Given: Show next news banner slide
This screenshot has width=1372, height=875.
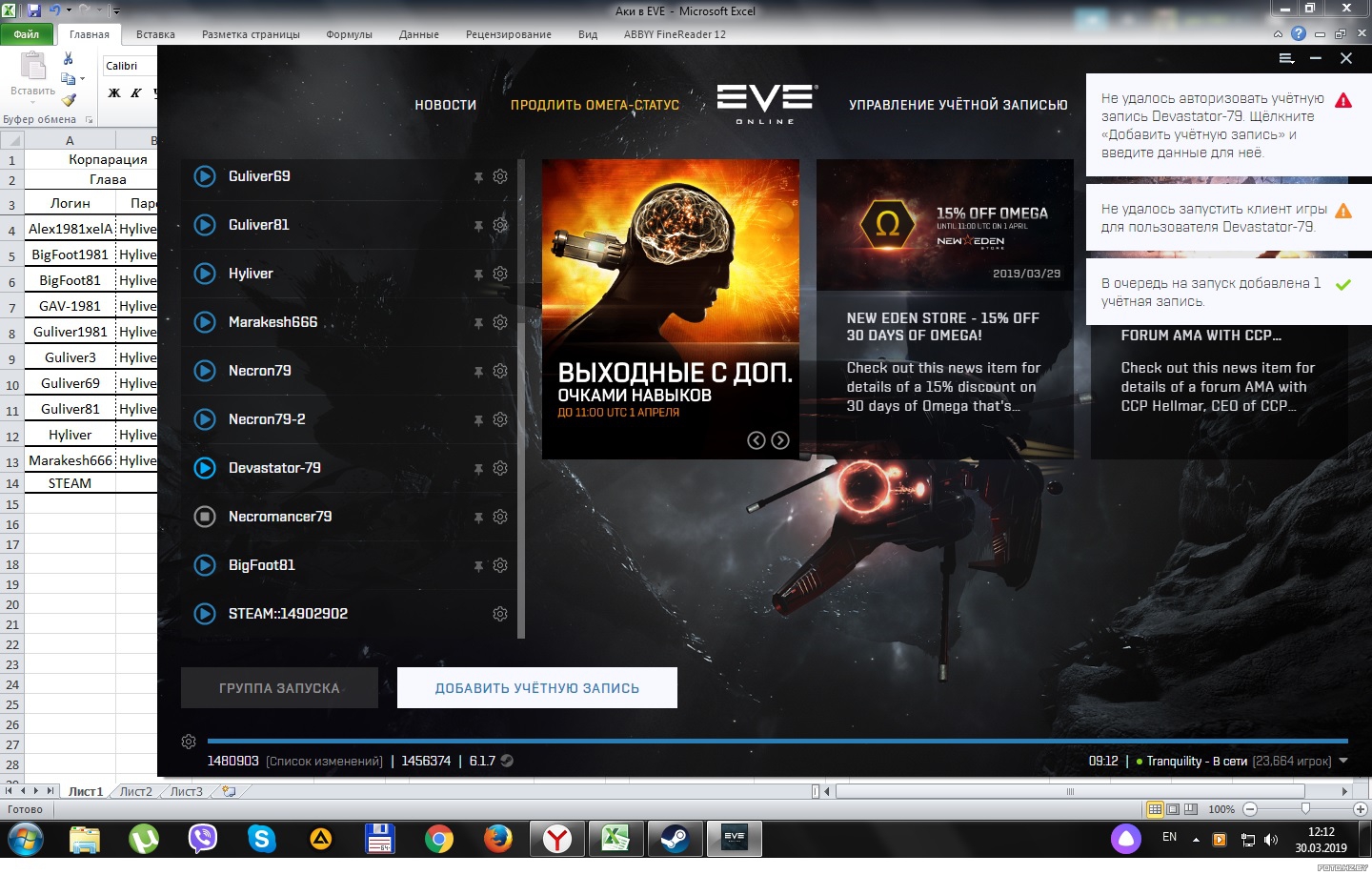Looking at the screenshot, I should pos(780,440).
